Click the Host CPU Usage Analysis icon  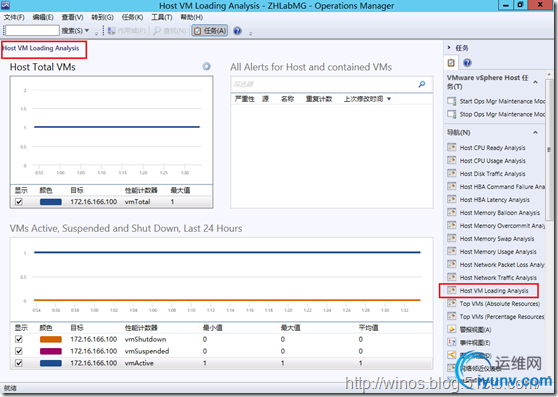(452, 160)
